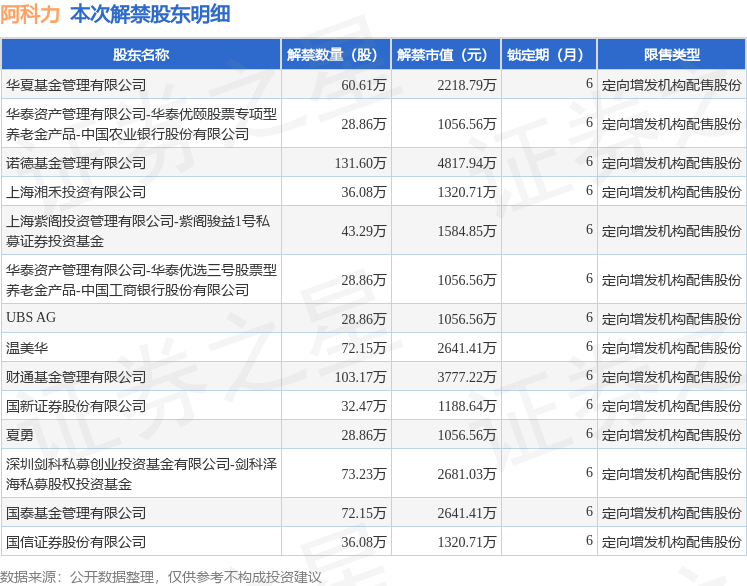Click the 1188.64万 market value cell
This screenshot has width=747, height=586.
[x=467, y=406]
